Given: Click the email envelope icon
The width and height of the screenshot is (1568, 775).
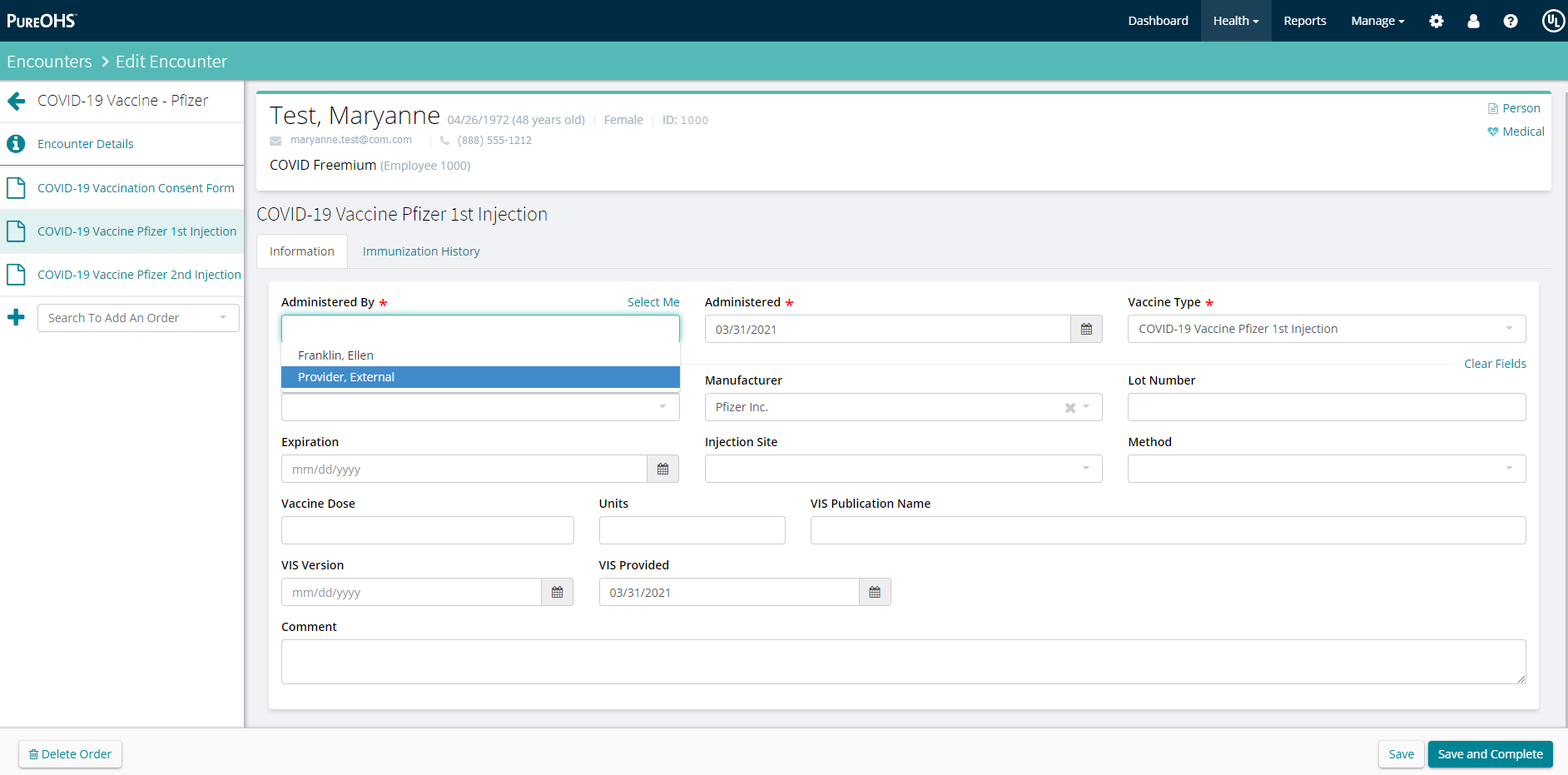Looking at the screenshot, I should pyautogui.click(x=275, y=141).
